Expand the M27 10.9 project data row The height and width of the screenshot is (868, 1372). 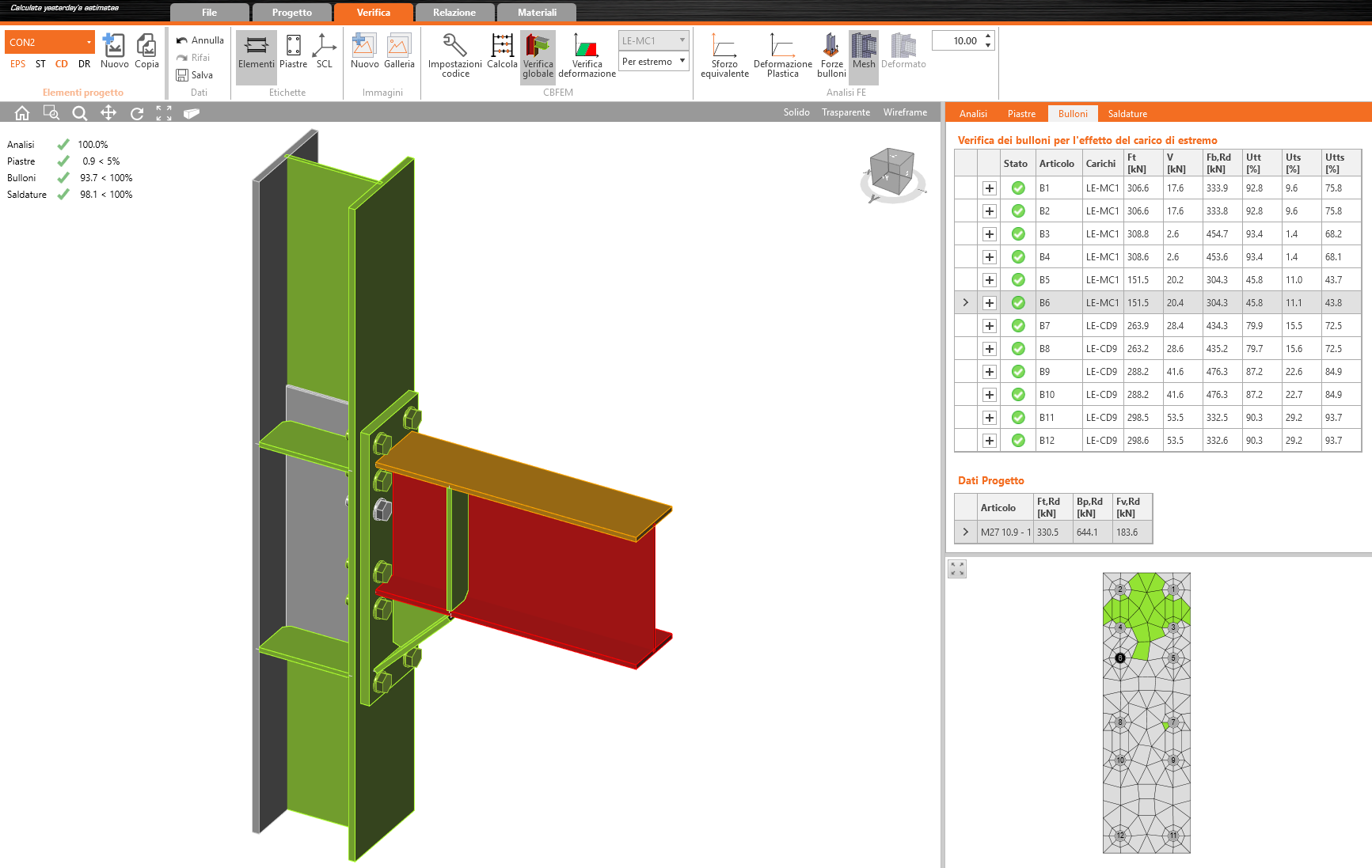tap(966, 533)
